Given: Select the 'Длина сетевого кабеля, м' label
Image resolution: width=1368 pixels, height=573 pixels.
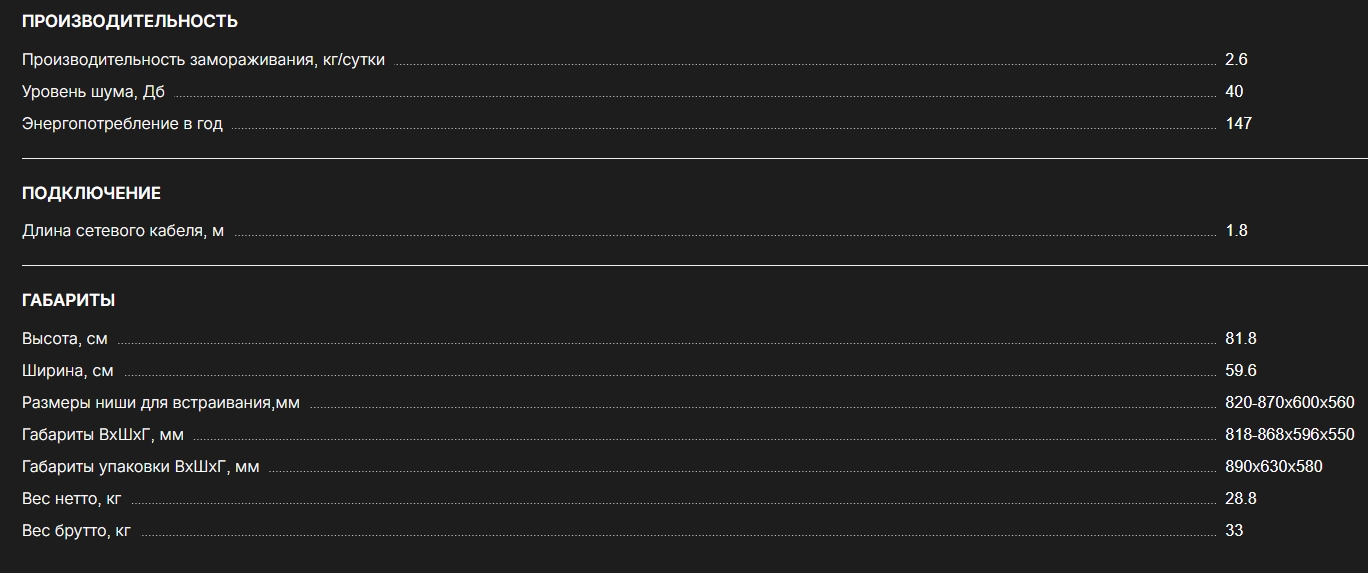Looking at the screenshot, I should [123, 231].
